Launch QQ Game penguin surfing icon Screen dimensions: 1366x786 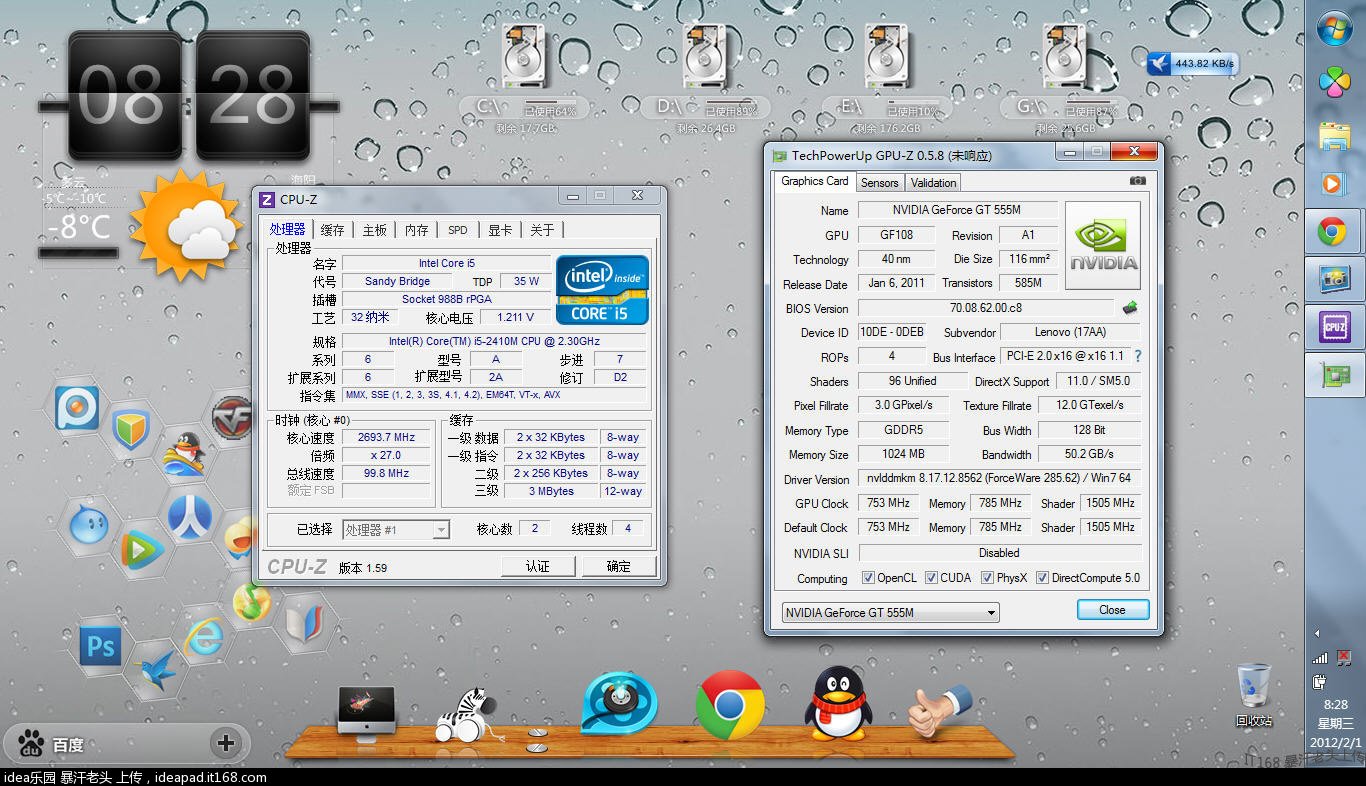[183, 454]
